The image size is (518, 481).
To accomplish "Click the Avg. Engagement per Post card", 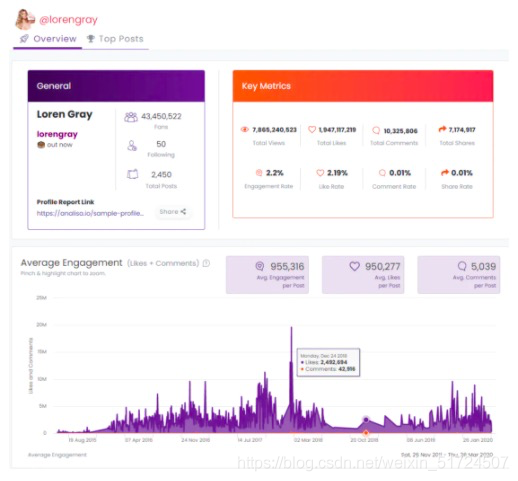I will coord(267,275).
